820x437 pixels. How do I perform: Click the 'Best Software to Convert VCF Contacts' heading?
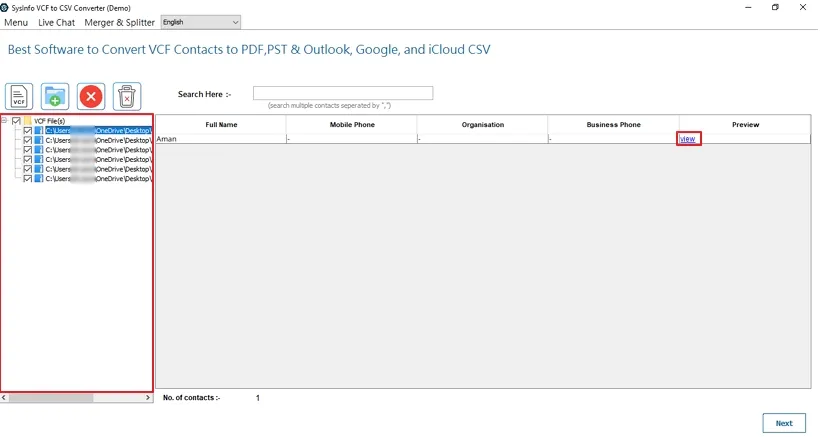pos(249,50)
